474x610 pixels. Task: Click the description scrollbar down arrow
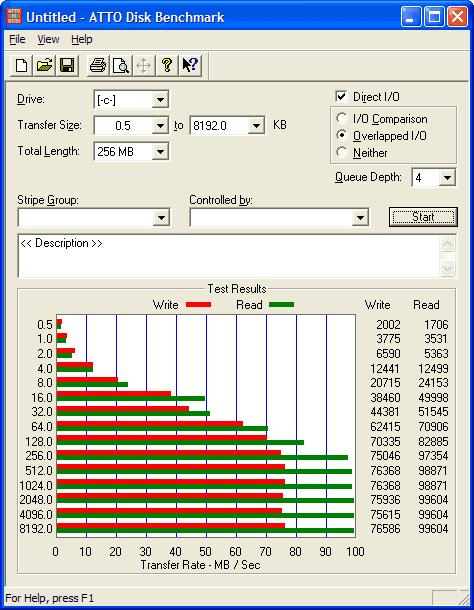pyautogui.click(x=448, y=268)
